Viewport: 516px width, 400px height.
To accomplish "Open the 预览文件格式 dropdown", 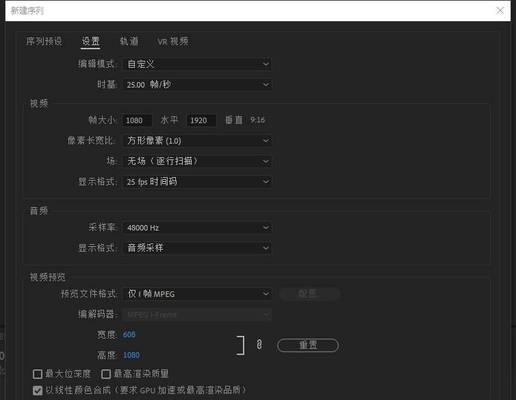I will [197, 294].
